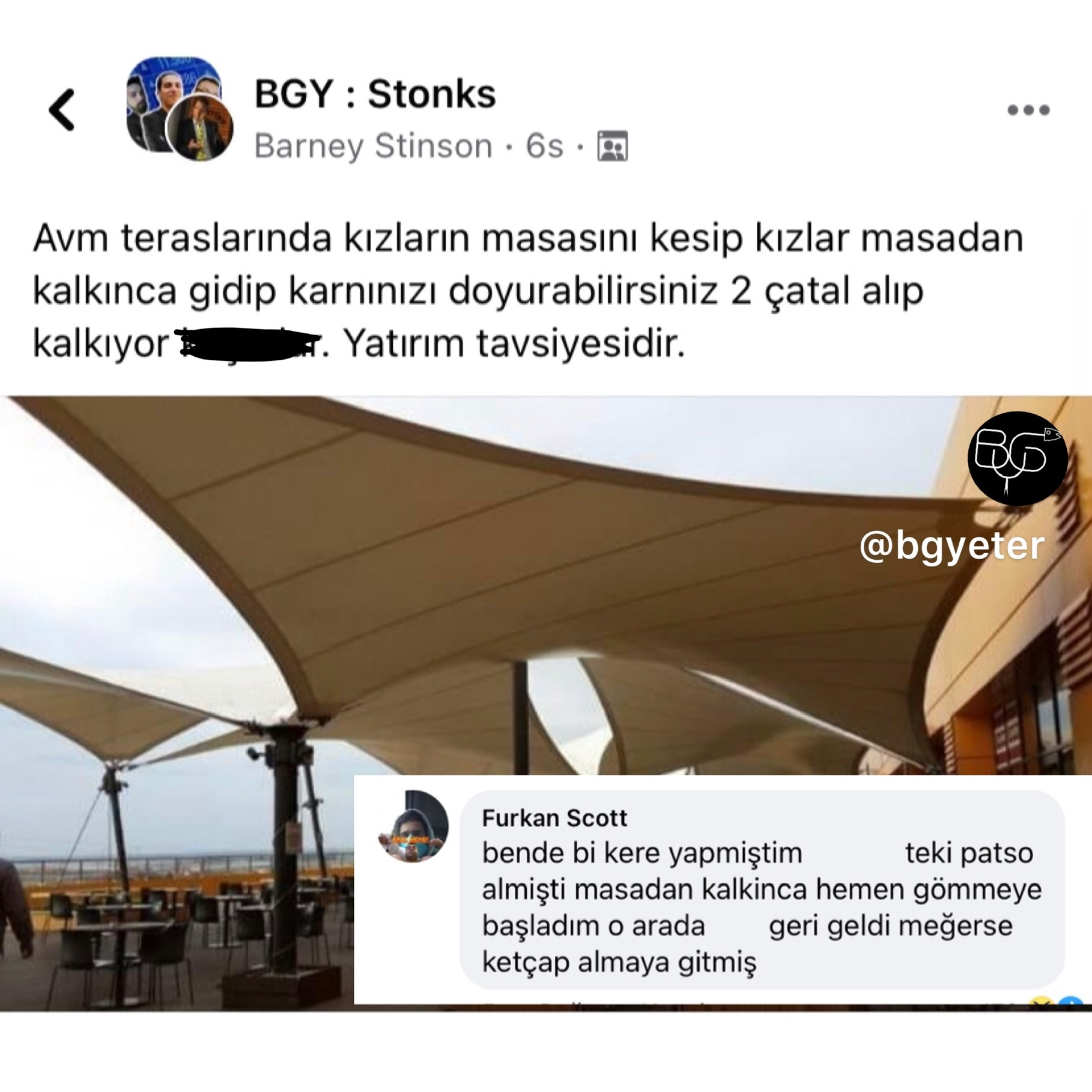Click the phrase Yatırım tavsiyesidir

514,344
